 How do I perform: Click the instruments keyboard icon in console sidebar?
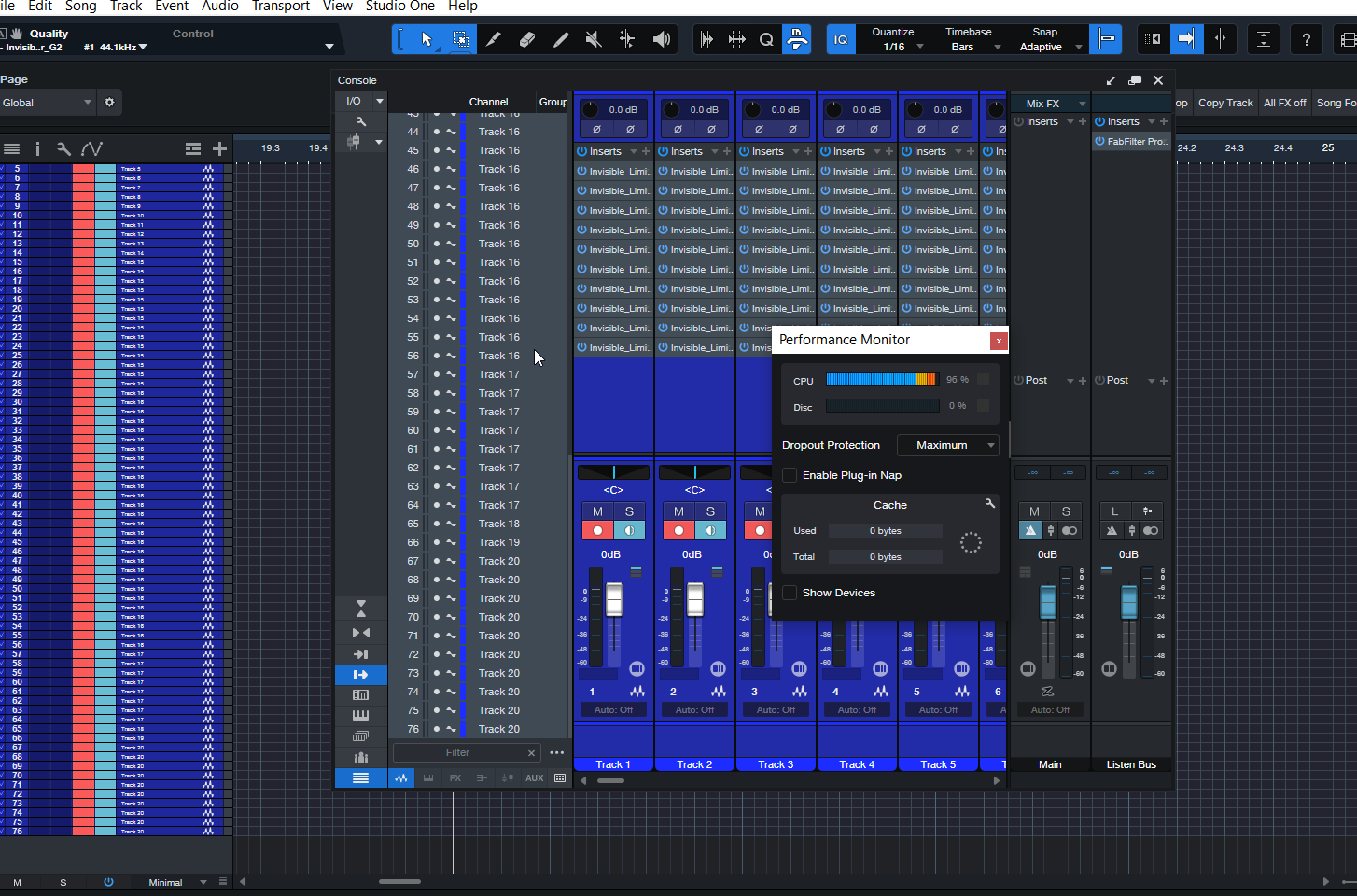(361, 716)
